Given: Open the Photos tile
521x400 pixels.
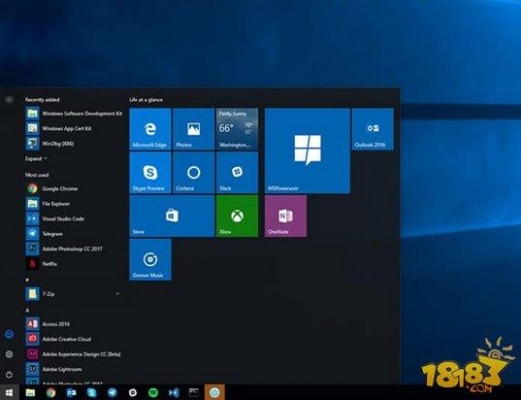Looking at the screenshot, I should [194, 129].
